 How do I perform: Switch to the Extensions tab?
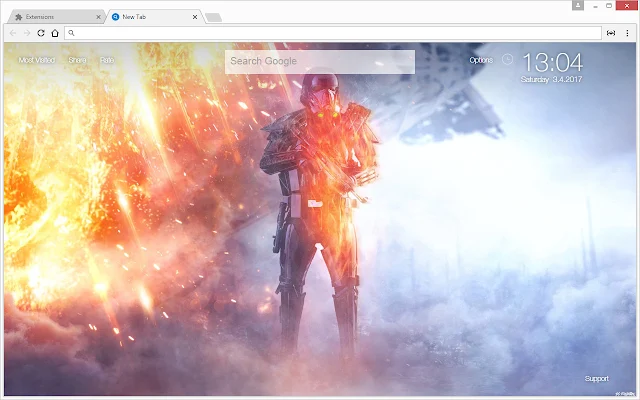(x=56, y=17)
